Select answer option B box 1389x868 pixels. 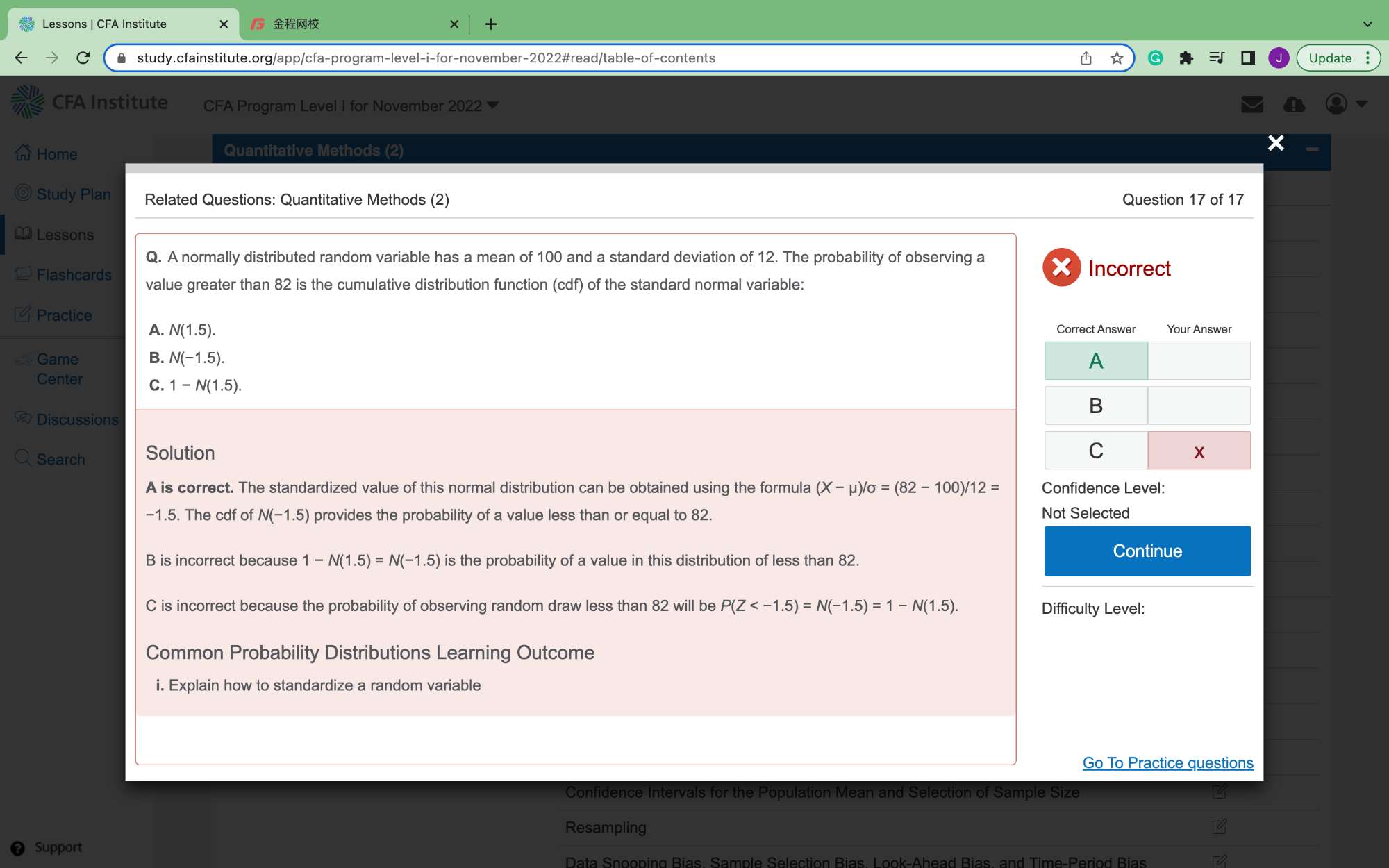click(x=1095, y=406)
